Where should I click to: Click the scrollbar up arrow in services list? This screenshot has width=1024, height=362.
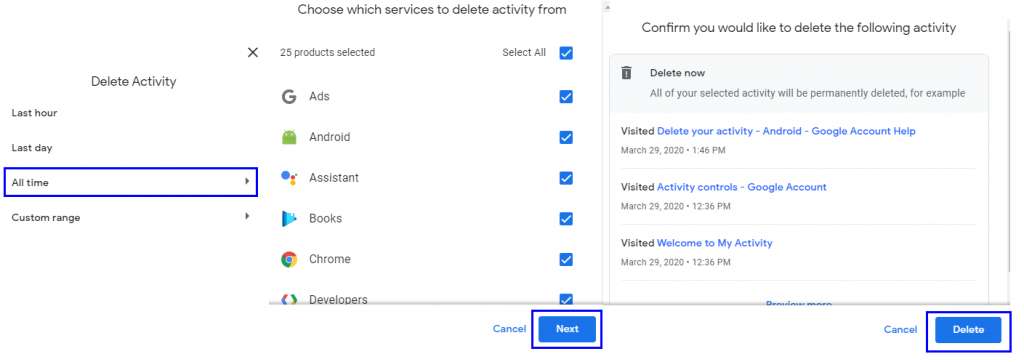(607, 7)
